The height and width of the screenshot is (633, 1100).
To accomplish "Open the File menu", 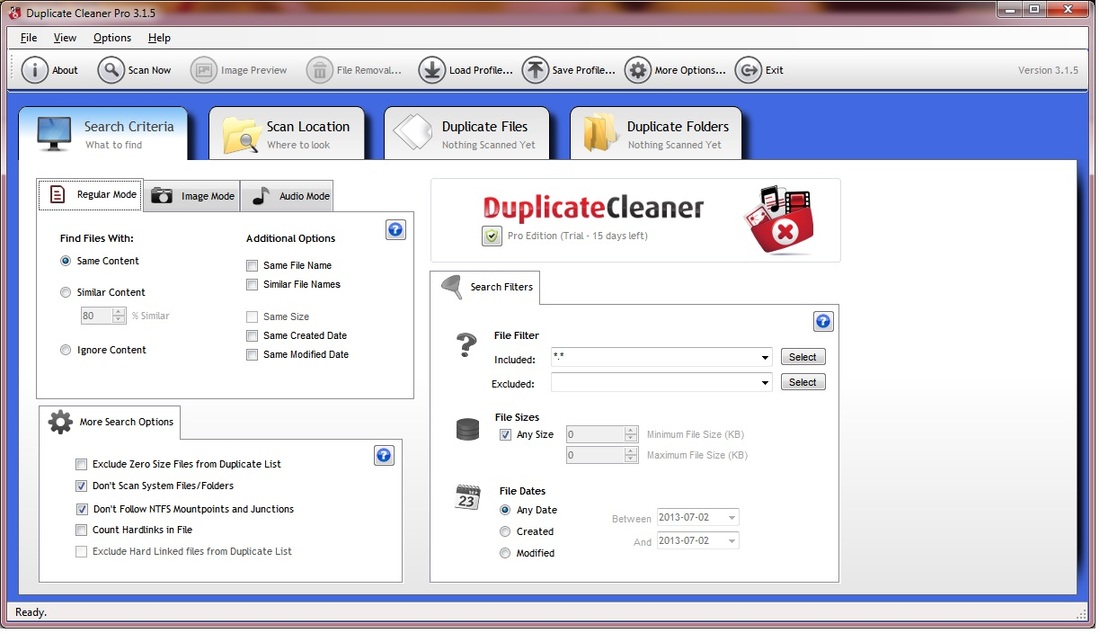I will point(29,38).
